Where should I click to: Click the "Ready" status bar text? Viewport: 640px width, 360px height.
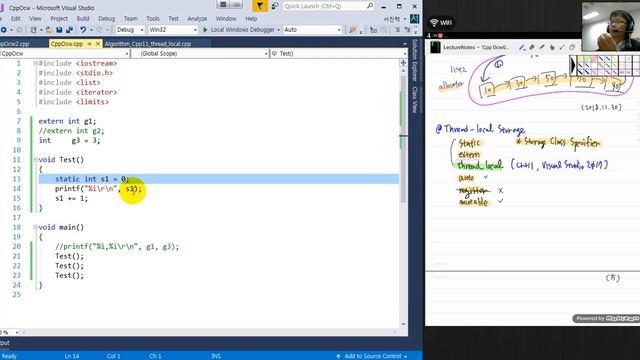point(9,356)
